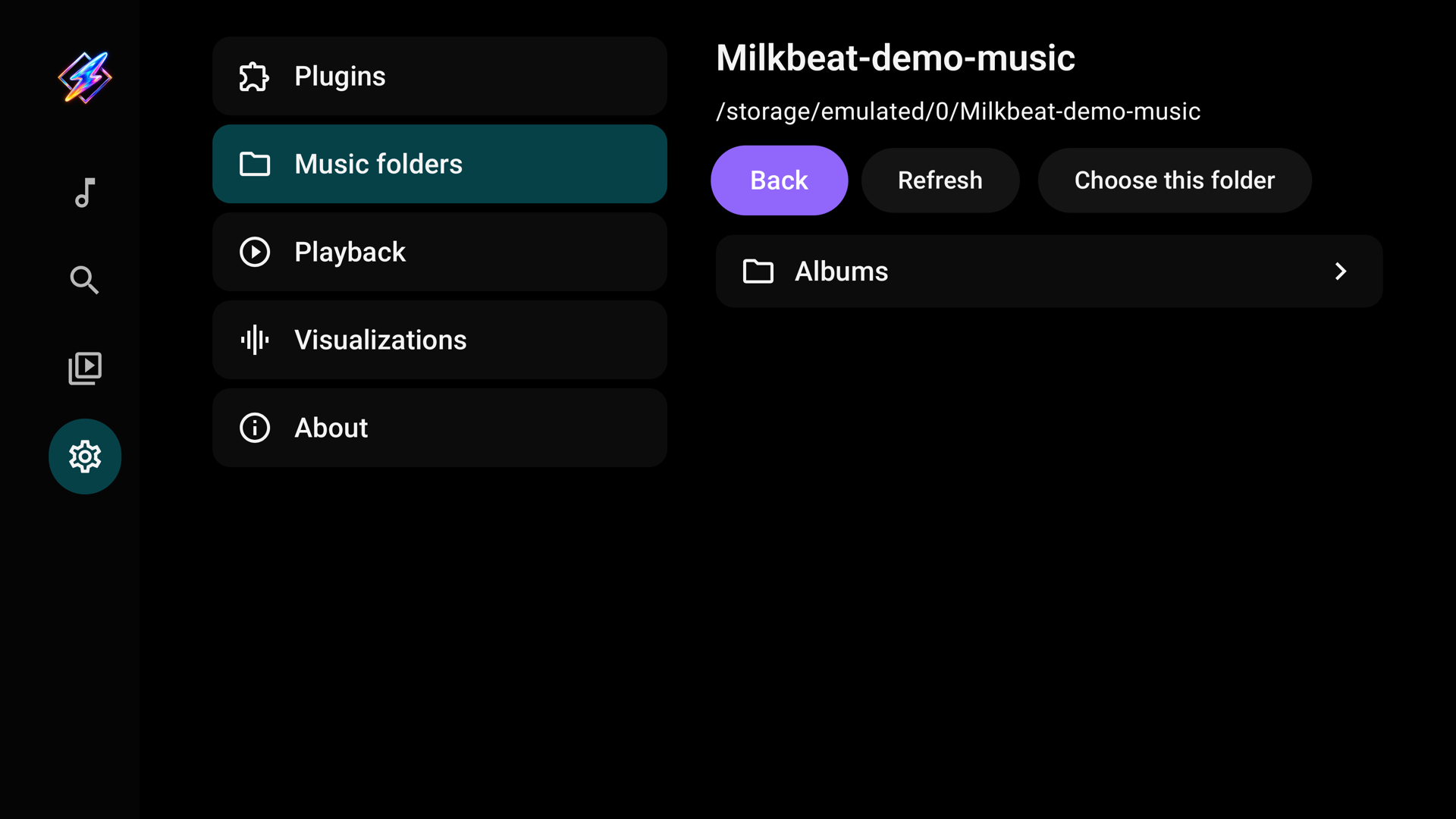Image resolution: width=1456 pixels, height=819 pixels.
Task: Open the music library note icon
Action: 85,193
